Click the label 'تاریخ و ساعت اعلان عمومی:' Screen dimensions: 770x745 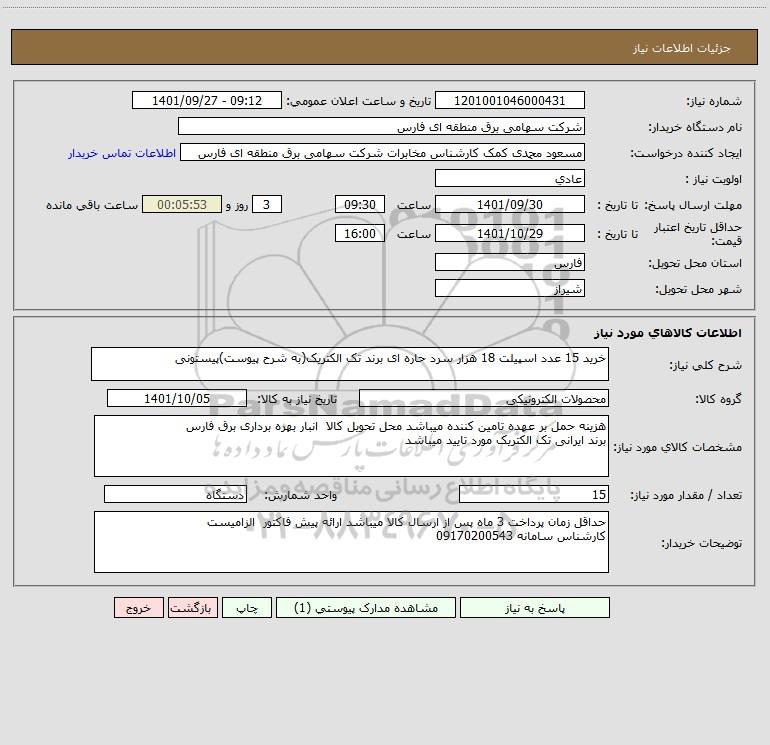coord(358,101)
